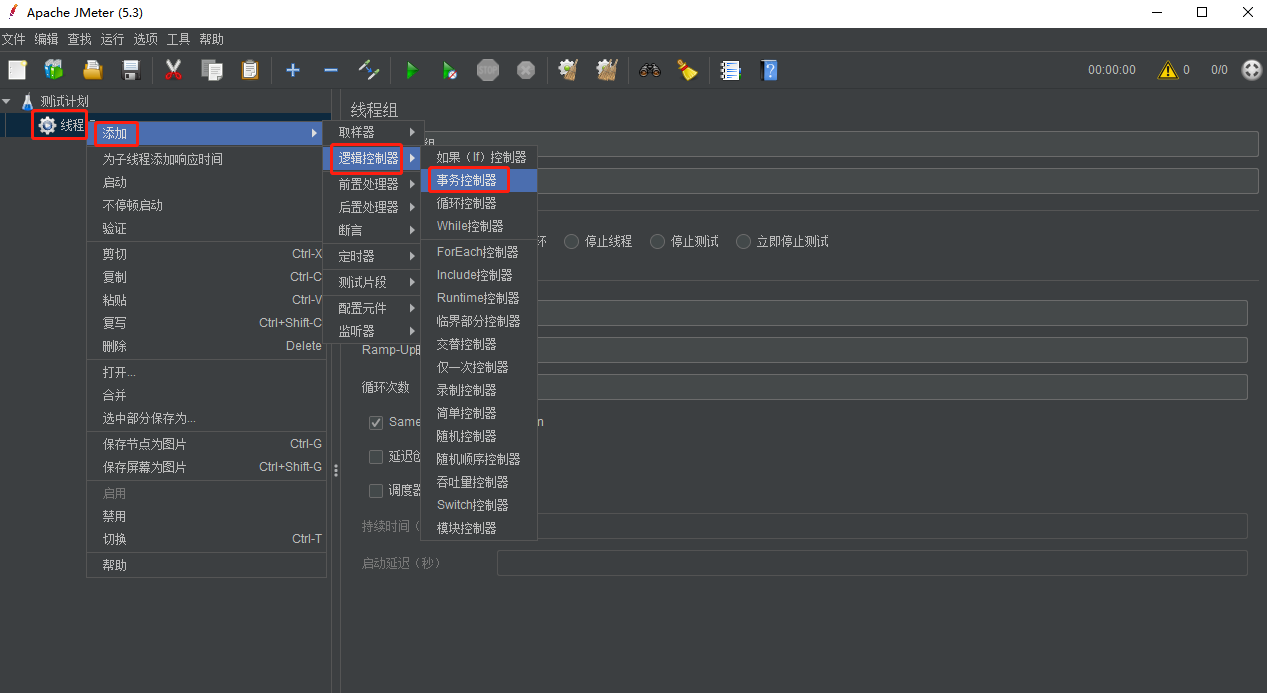
Task: Choose 循环控制器 from the submenu
Action: coord(479,203)
